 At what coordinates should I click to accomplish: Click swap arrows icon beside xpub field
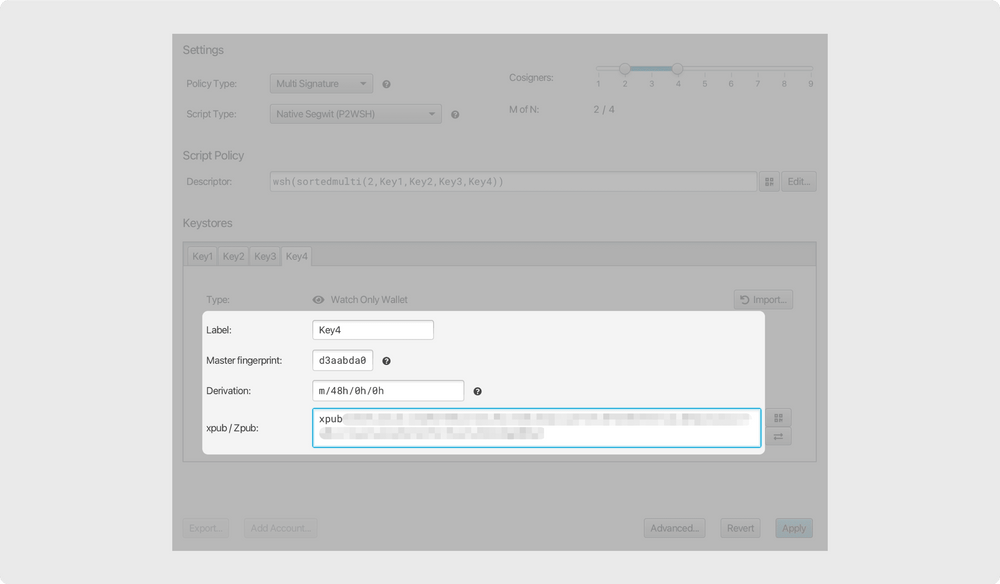coord(778,437)
